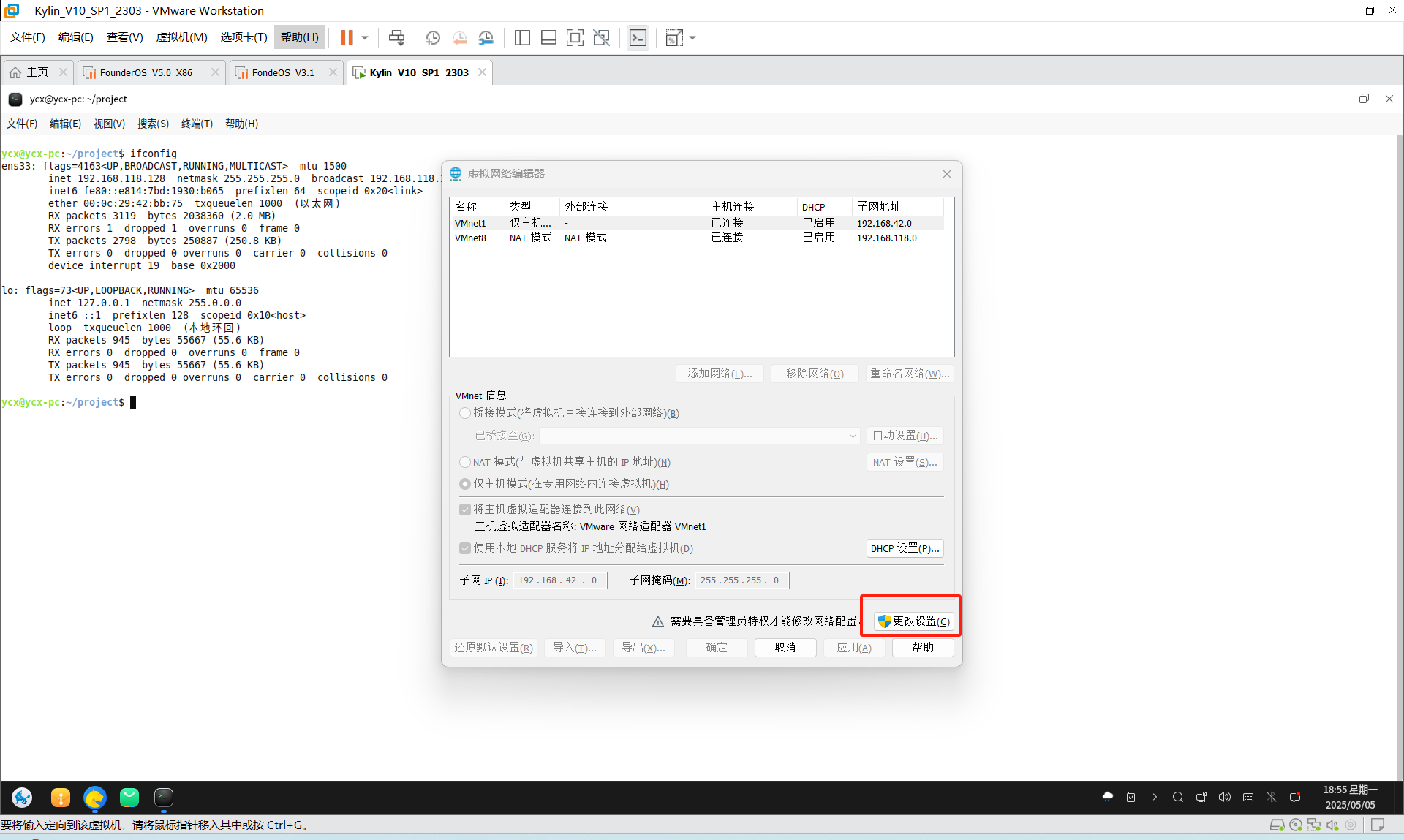Expand the power options dropdown arrow
This screenshot has height=840, width=1404.
pos(365,37)
